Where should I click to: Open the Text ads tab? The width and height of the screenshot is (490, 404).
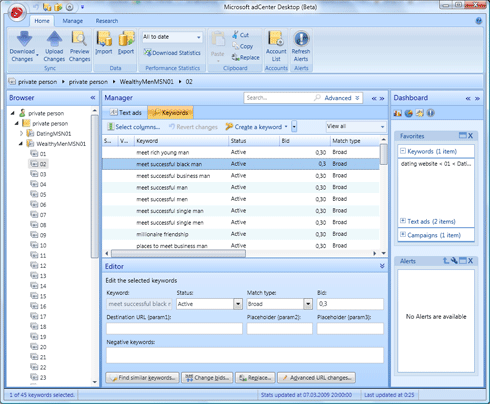click(x=125, y=113)
